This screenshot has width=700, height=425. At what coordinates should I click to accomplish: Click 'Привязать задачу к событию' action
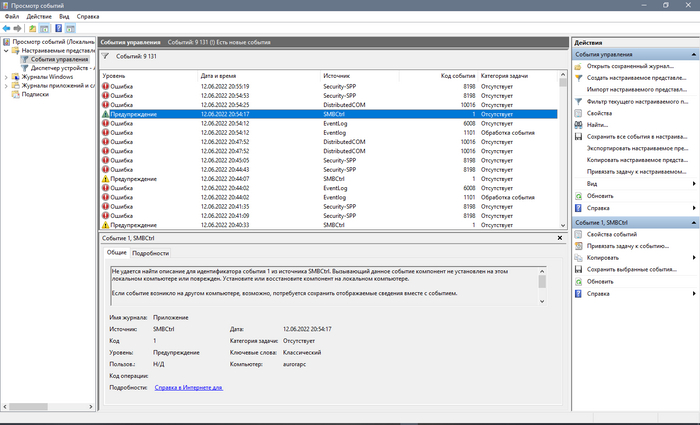(626, 246)
